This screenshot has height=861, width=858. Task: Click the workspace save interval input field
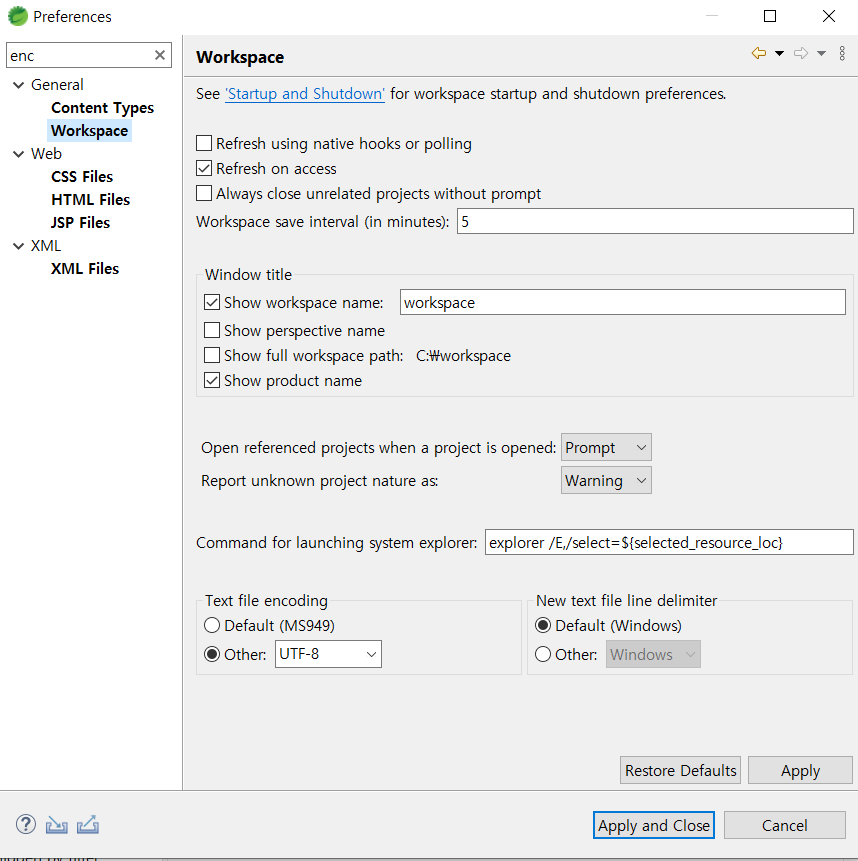[x=655, y=221]
